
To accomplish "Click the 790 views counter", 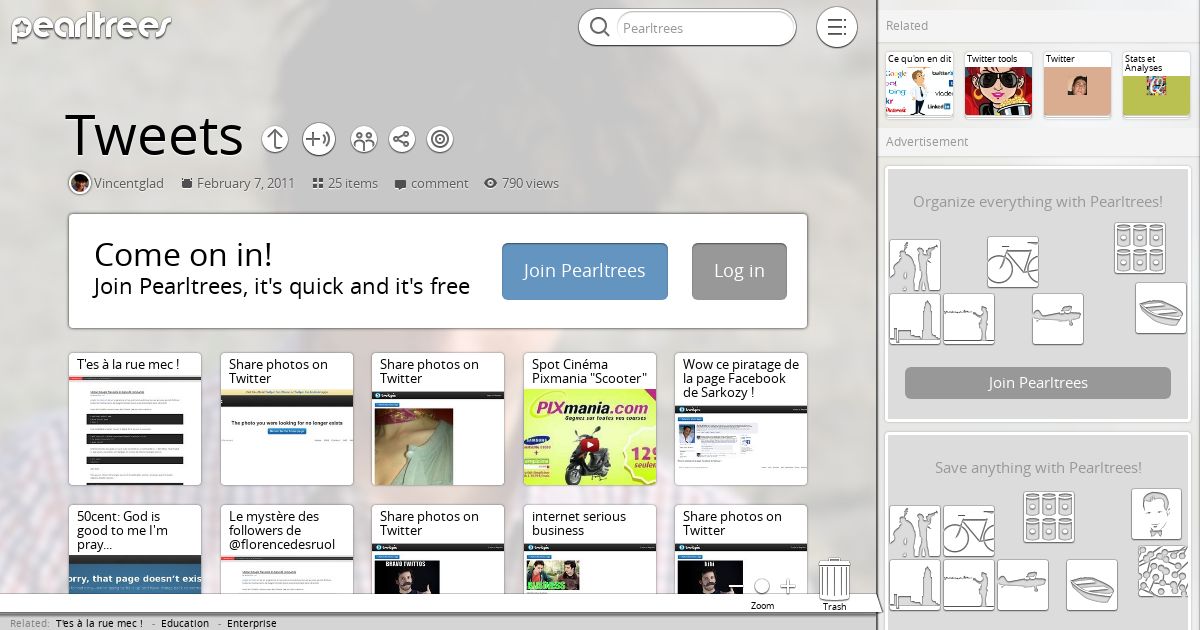I will point(521,183).
